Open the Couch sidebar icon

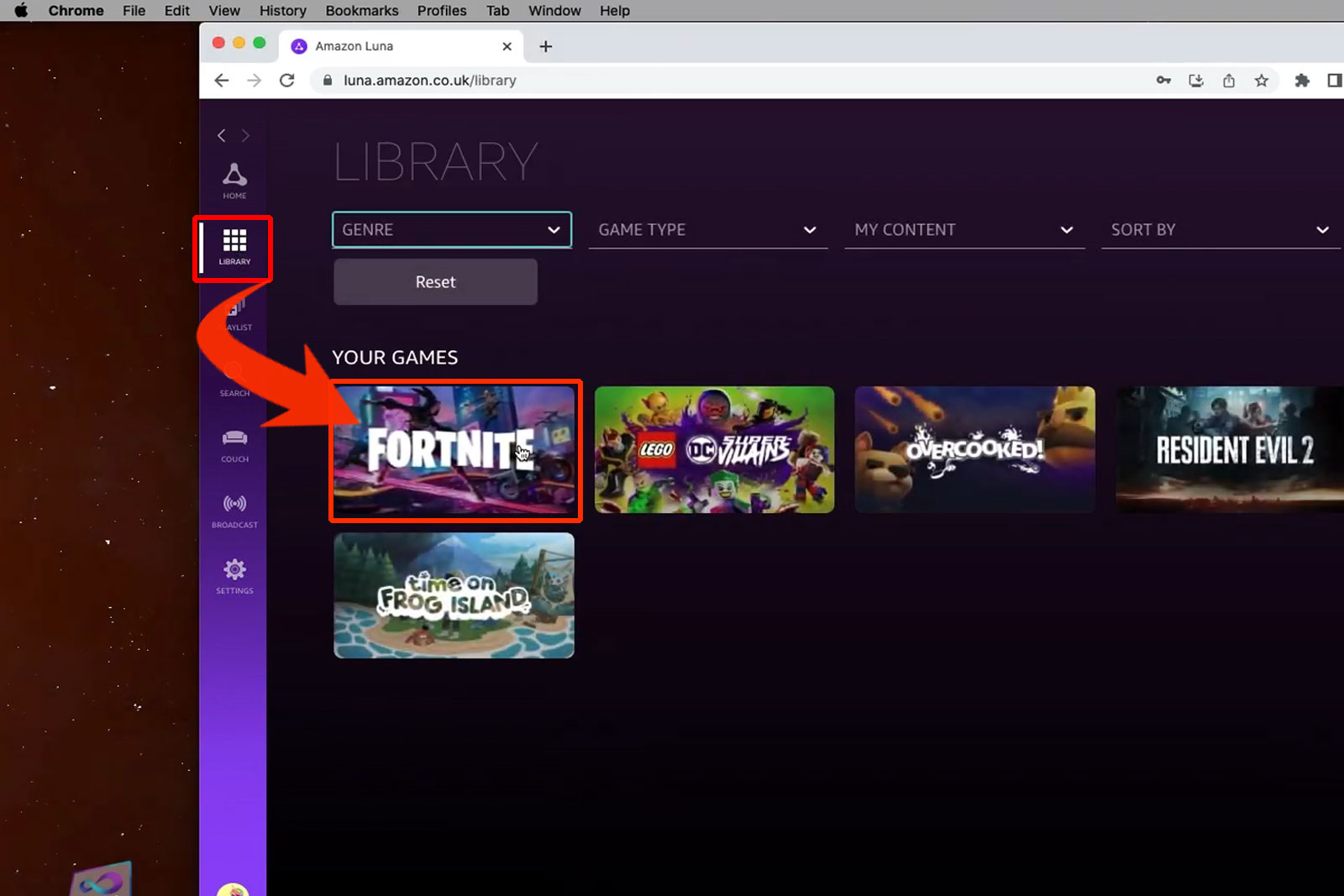click(234, 443)
